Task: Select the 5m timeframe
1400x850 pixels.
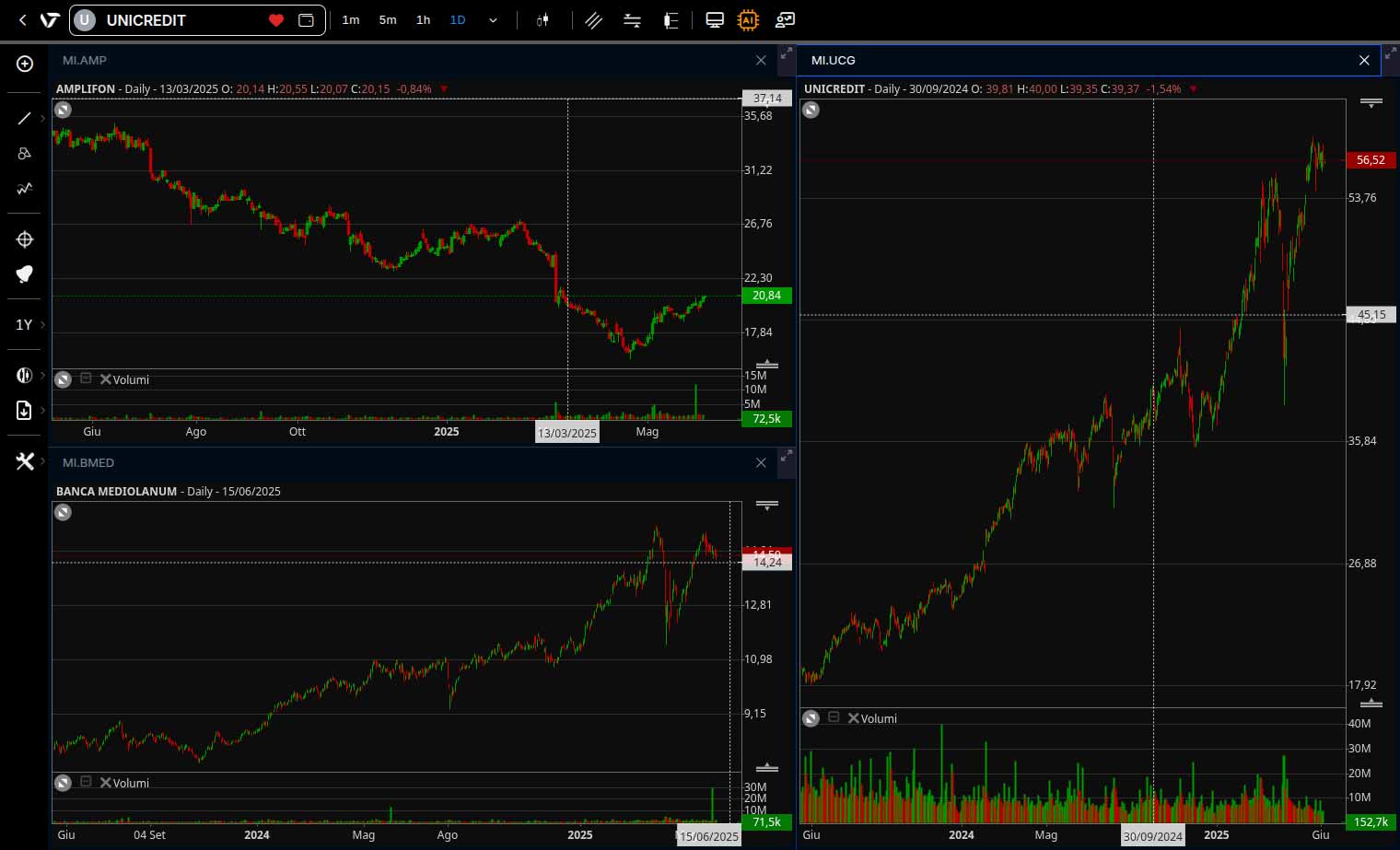Action: (x=388, y=20)
